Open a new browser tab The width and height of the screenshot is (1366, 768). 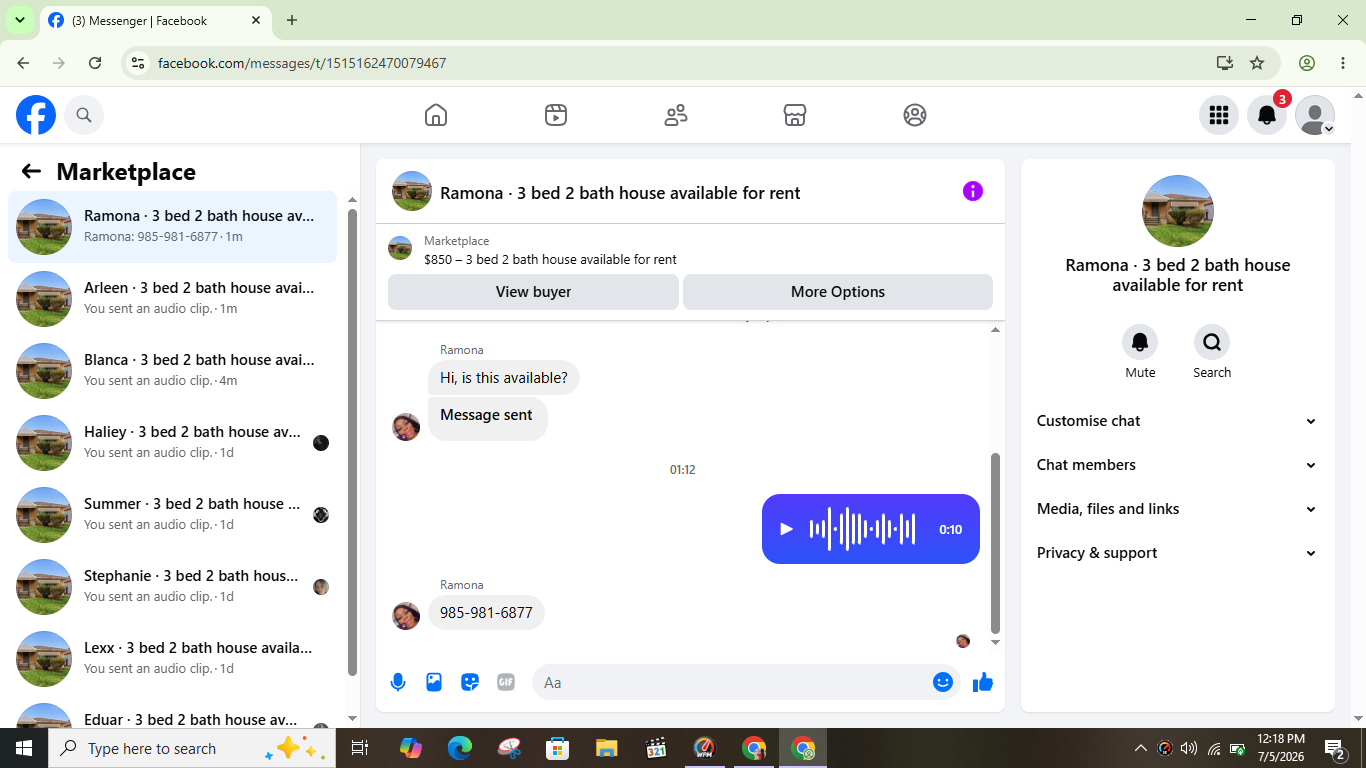click(292, 20)
